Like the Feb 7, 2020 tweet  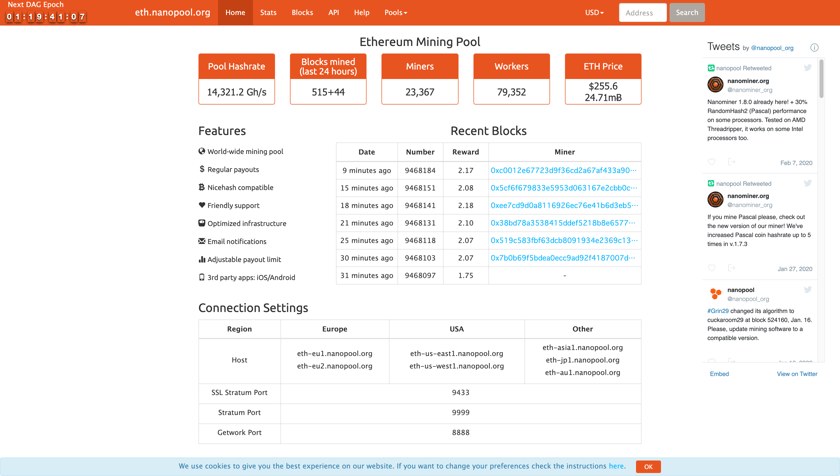[711, 162]
